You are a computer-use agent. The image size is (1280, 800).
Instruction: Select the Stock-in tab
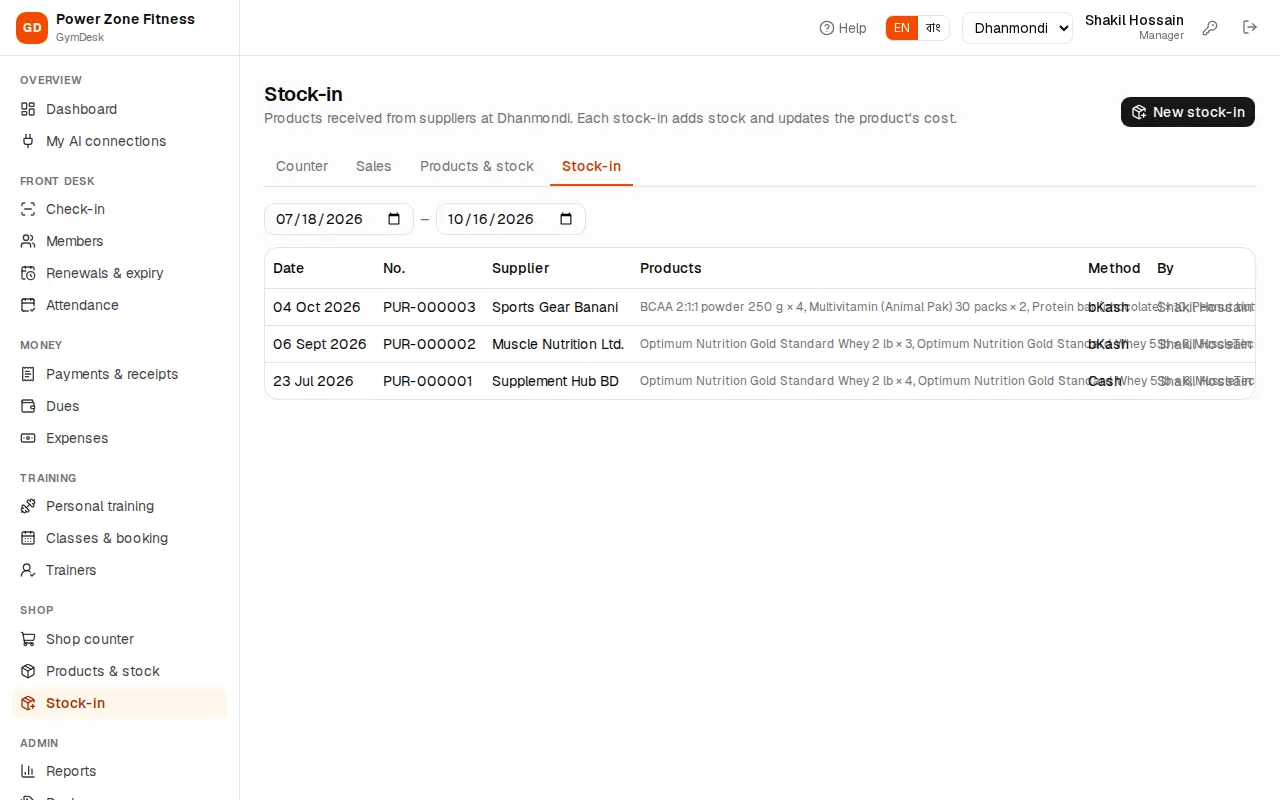[591, 166]
